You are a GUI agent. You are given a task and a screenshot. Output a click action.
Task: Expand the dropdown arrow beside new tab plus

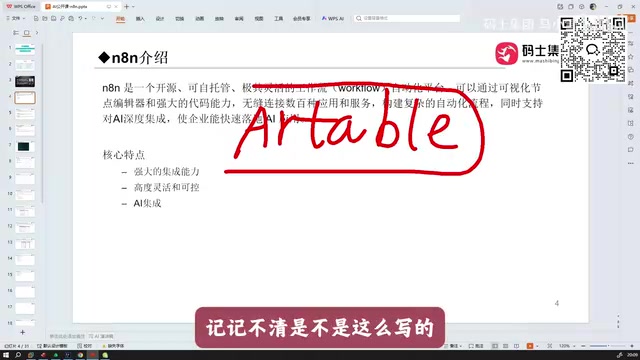133,7
